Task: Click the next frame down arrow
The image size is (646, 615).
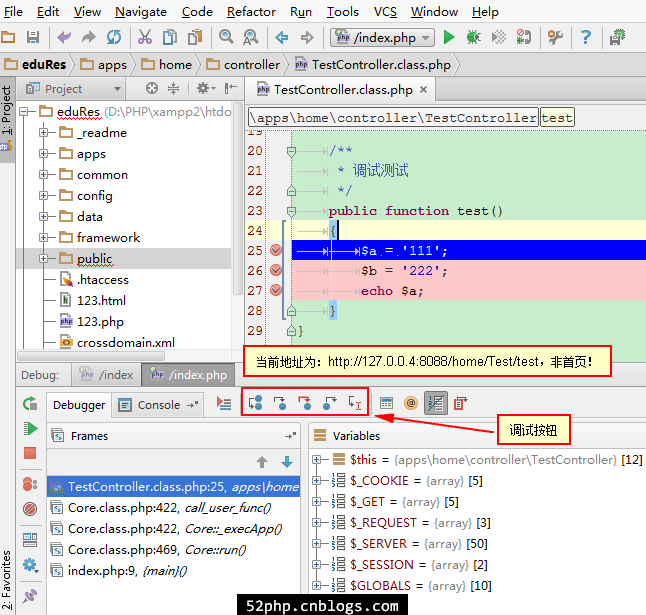Action: point(287,462)
